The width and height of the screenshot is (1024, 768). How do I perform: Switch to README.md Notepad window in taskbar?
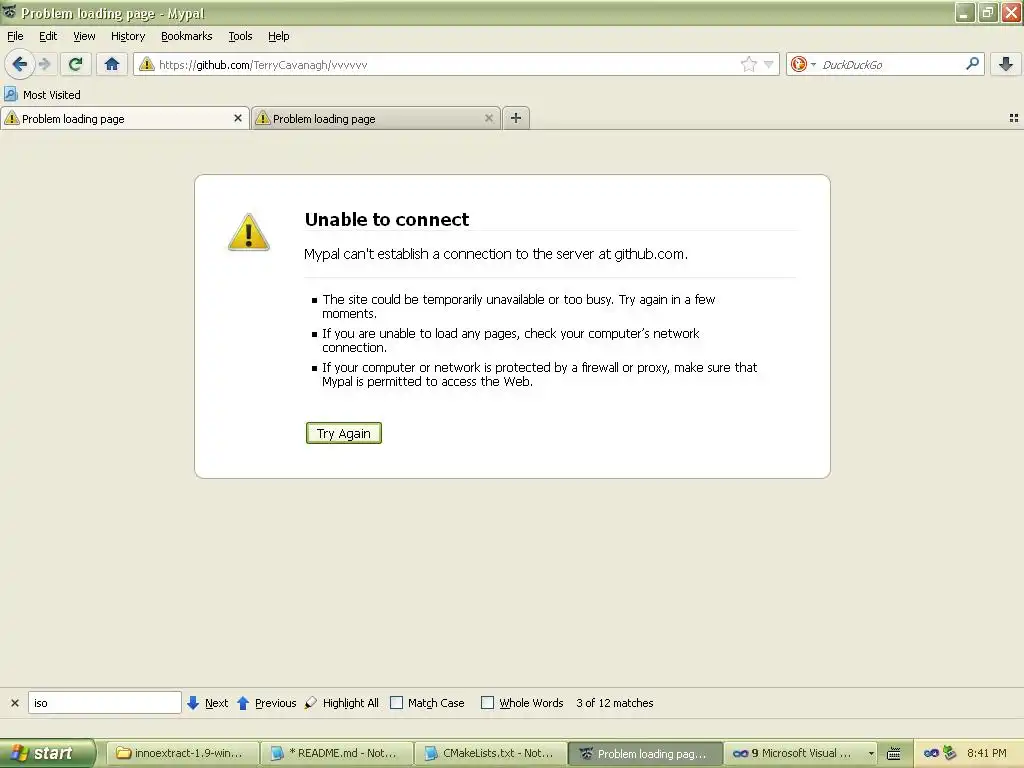point(336,754)
